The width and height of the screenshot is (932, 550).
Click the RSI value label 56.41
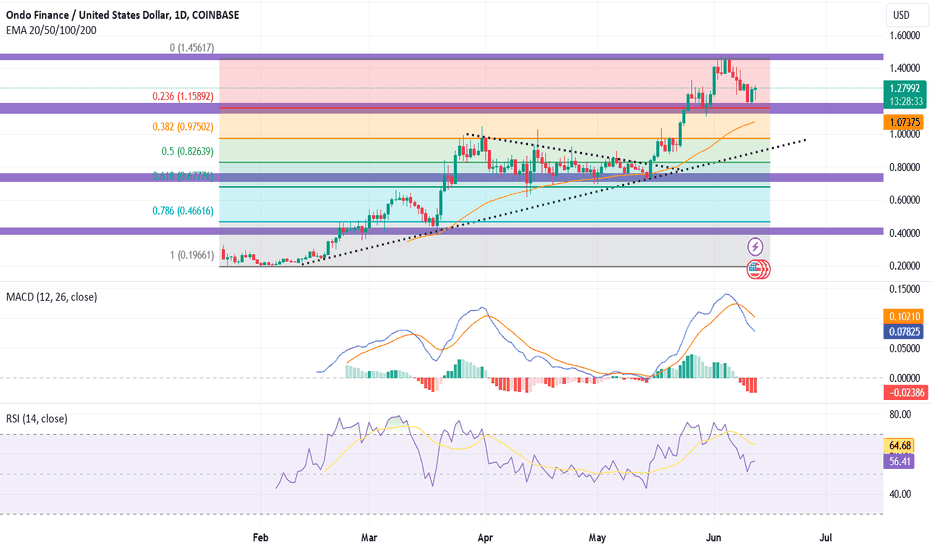[899, 461]
